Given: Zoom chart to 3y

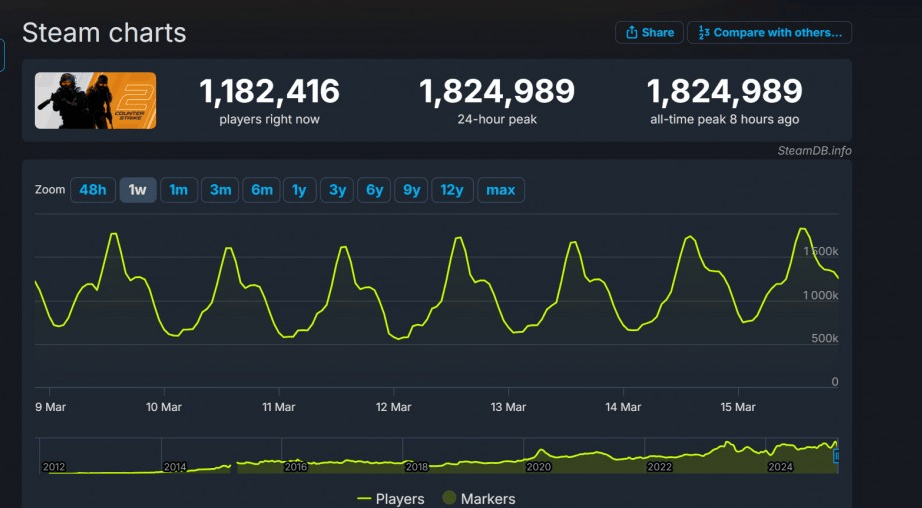Looking at the screenshot, I should 337,190.
